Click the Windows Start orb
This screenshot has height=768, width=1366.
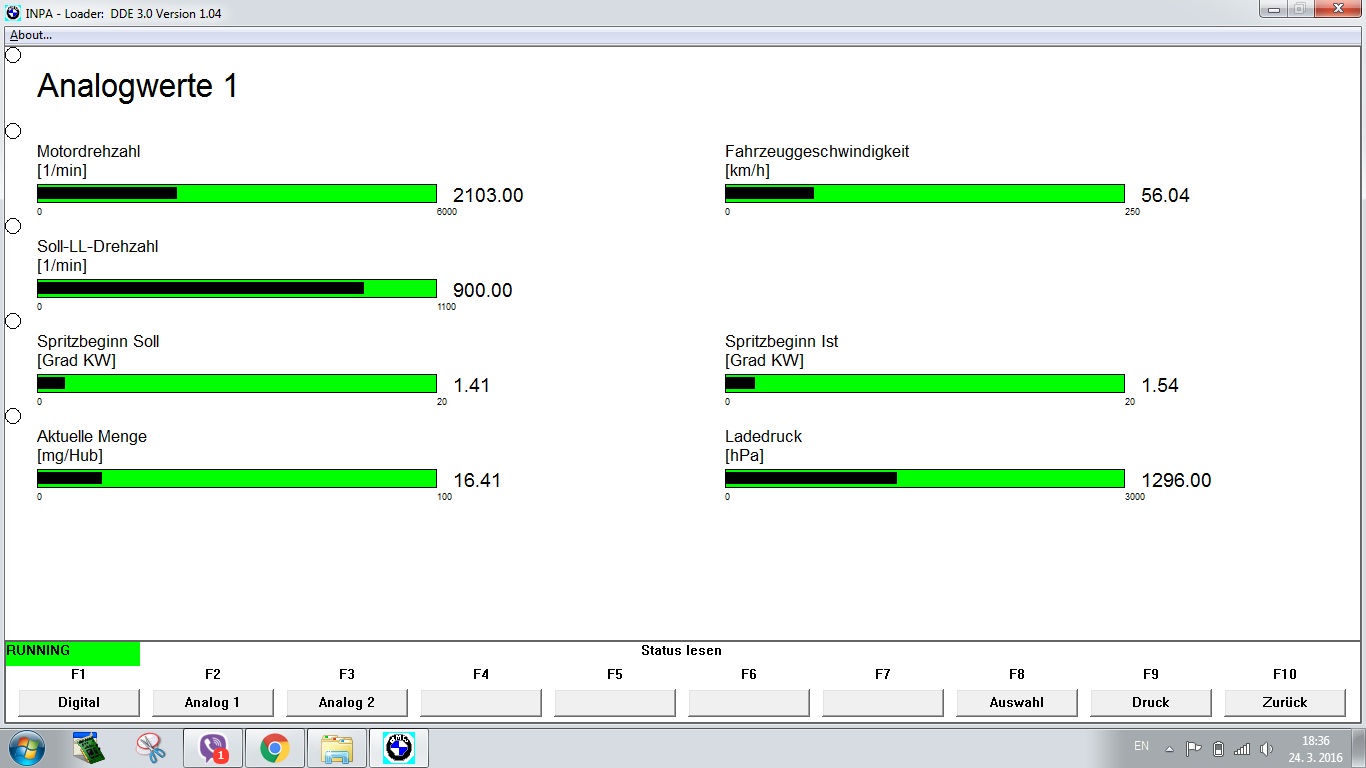(26, 748)
